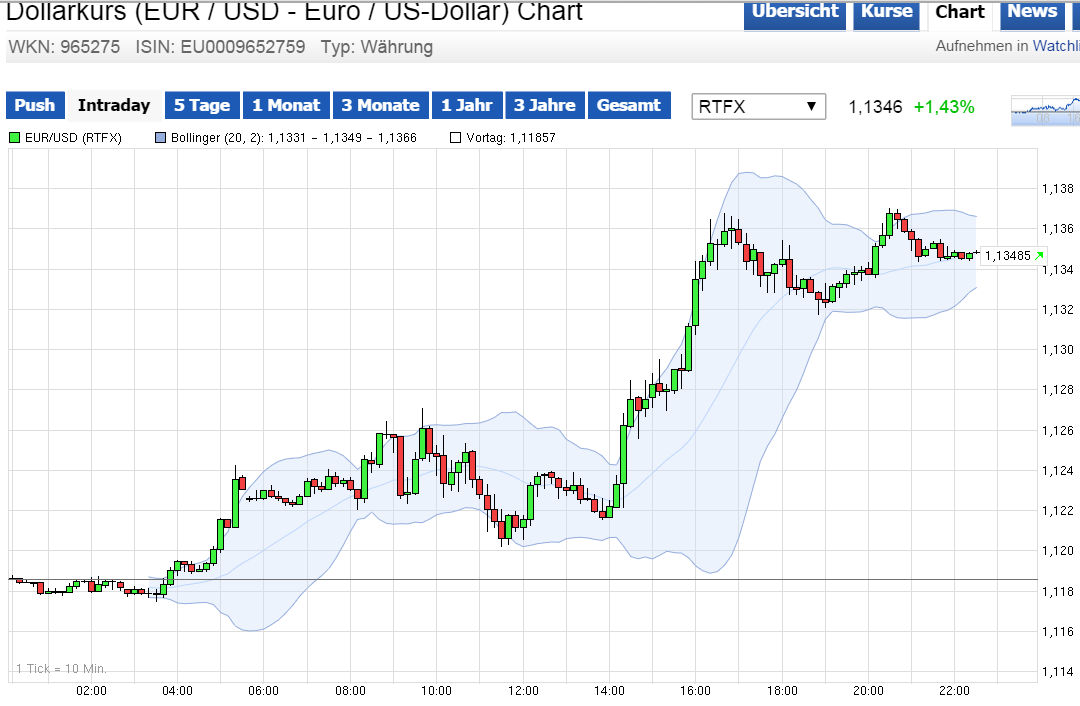1080x706 pixels.
Task: Switch to the News tab
Action: coord(1032,12)
